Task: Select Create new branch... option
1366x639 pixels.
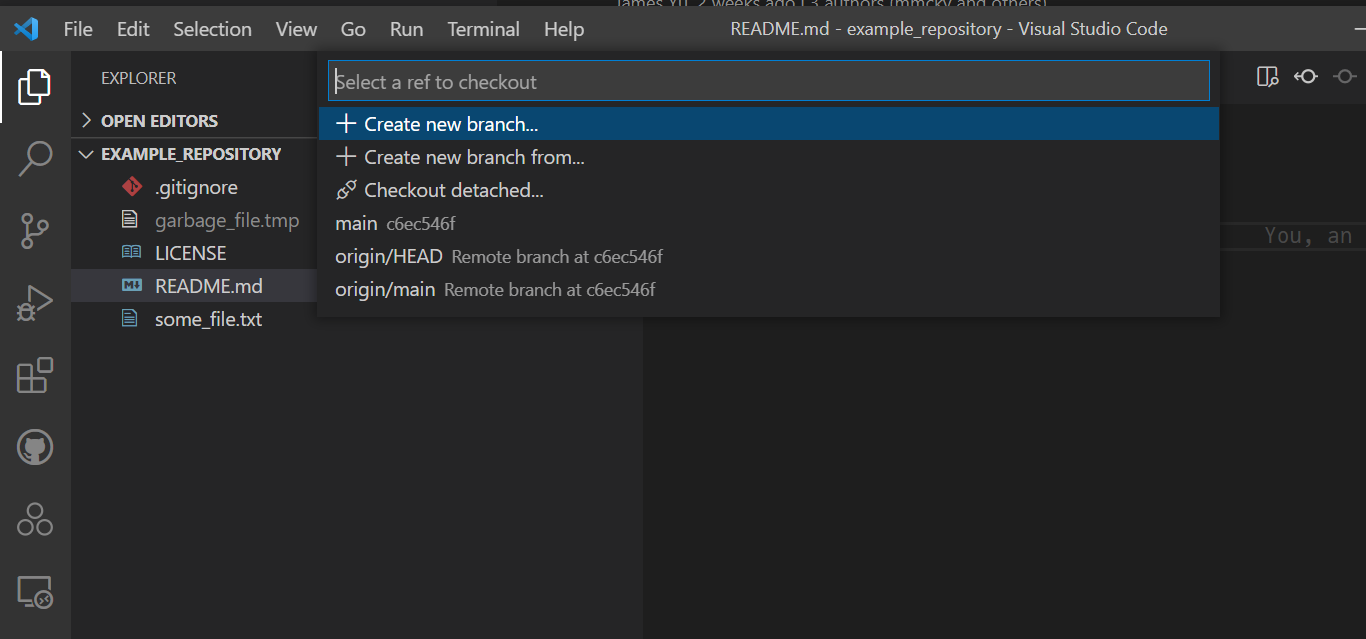Action: click(x=450, y=124)
